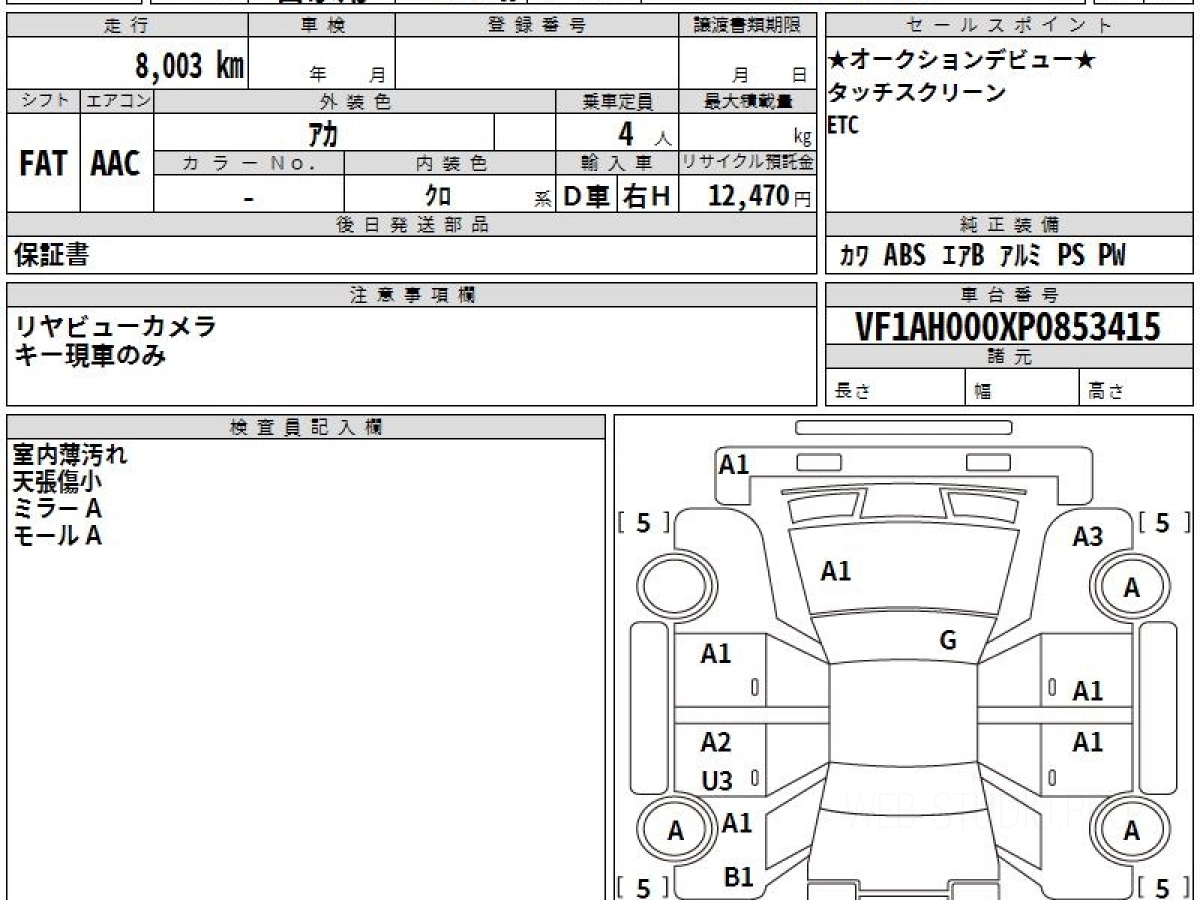Image resolution: width=1200 pixels, height=900 pixels.
Task: Click the mileage value 8,003 km
Action: click(190, 66)
